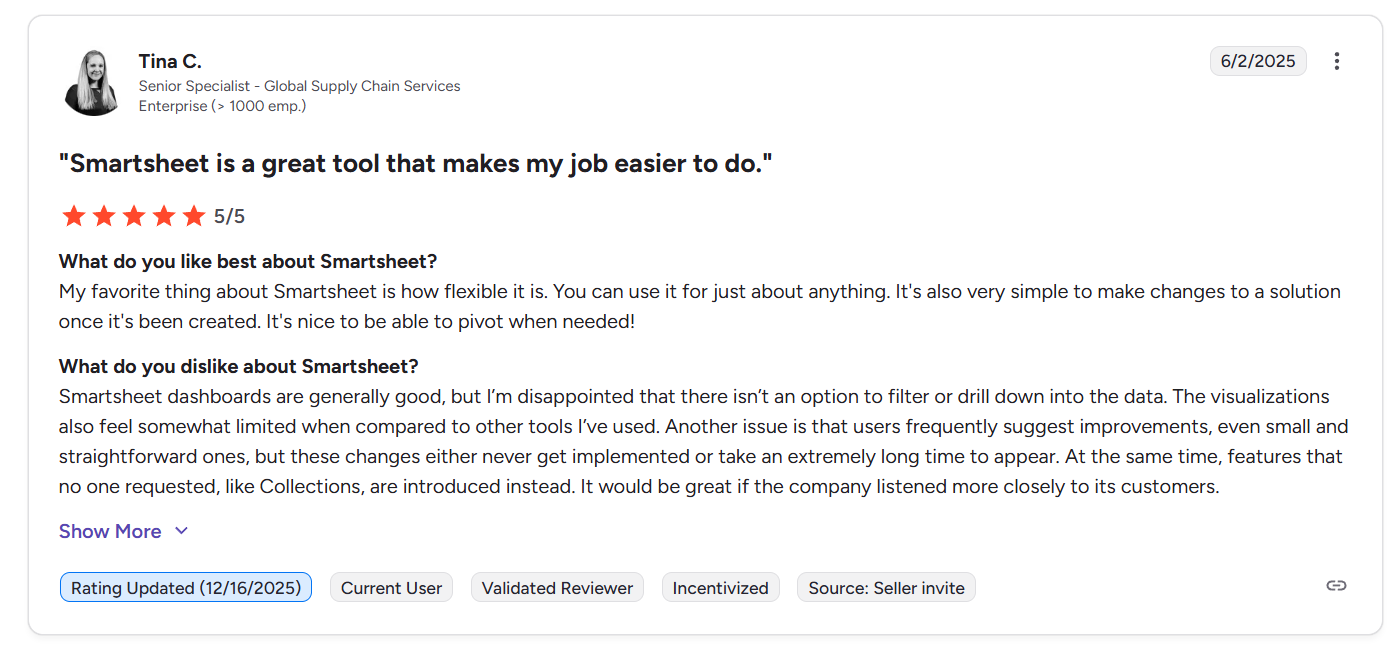Click reviewer name Tina C.
The width and height of the screenshot is (1398, 650).
170,62
